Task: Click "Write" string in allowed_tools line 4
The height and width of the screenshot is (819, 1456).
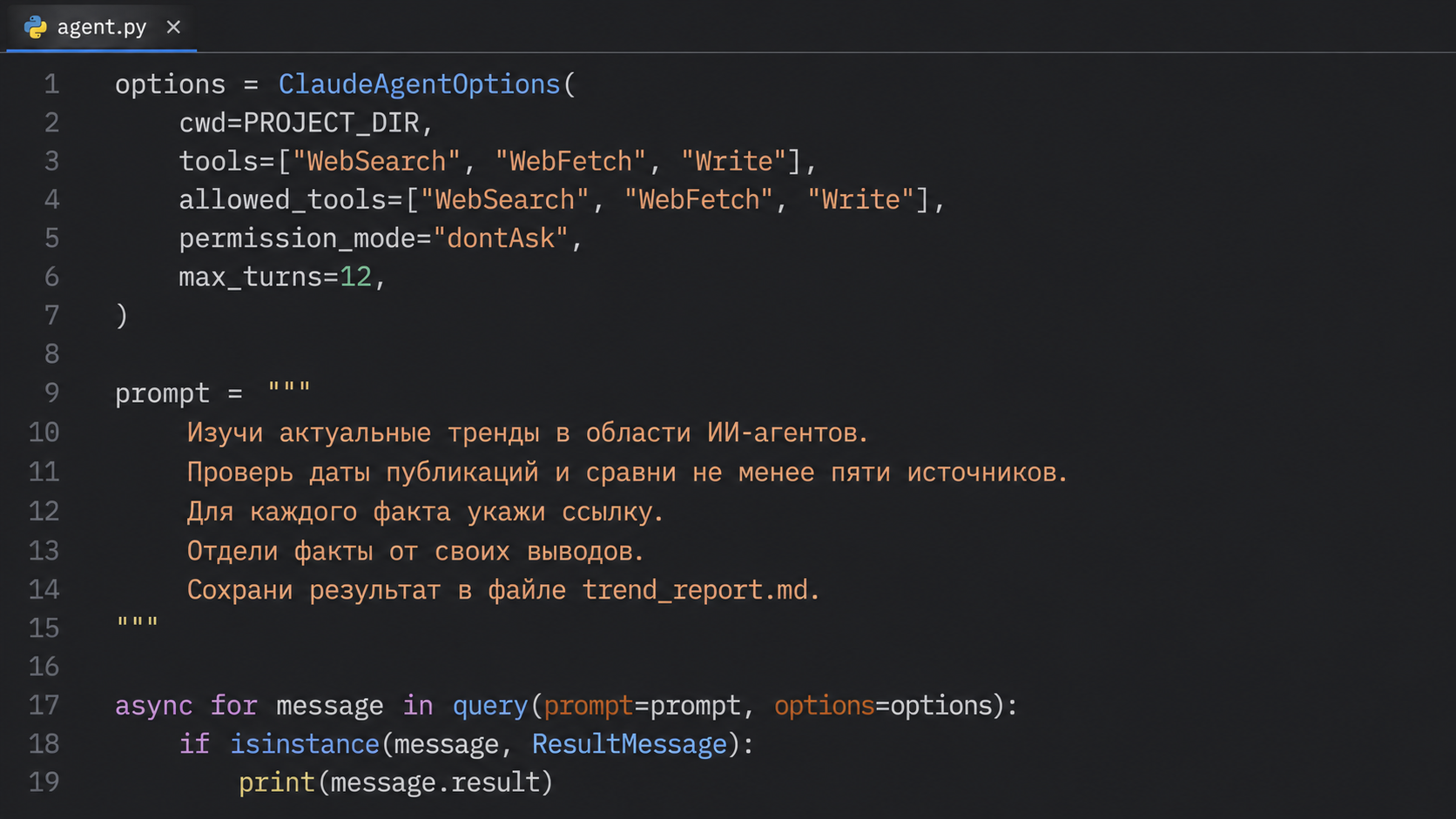Action: tap(861, 200)
